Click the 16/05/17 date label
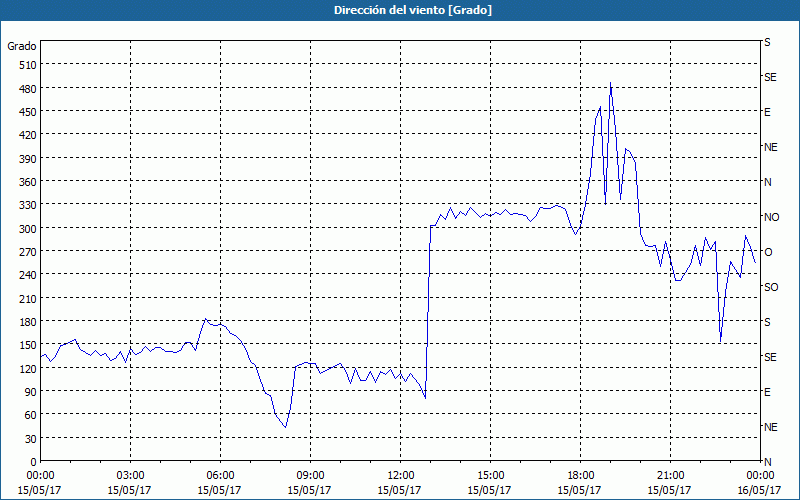Screen dimensions: 800x500 [760, 490]
